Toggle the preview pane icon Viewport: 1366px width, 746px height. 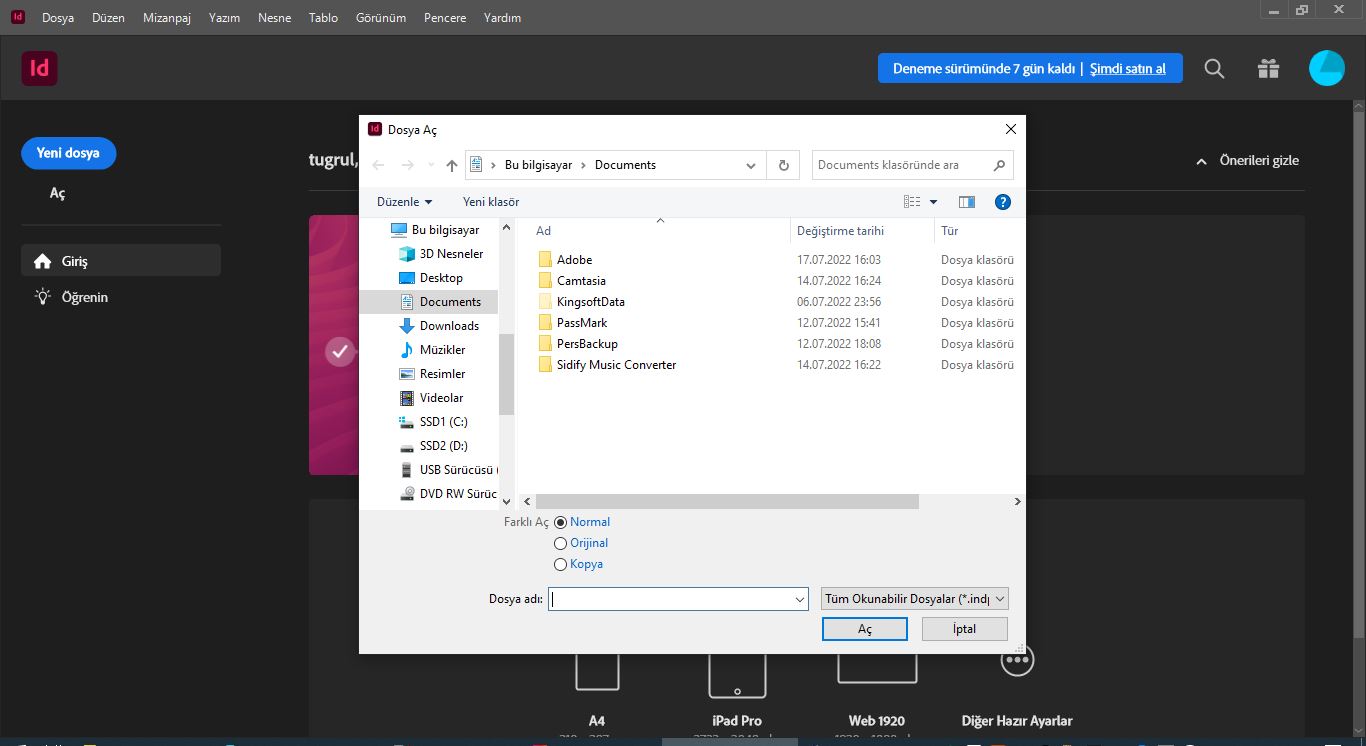[966, 202]
